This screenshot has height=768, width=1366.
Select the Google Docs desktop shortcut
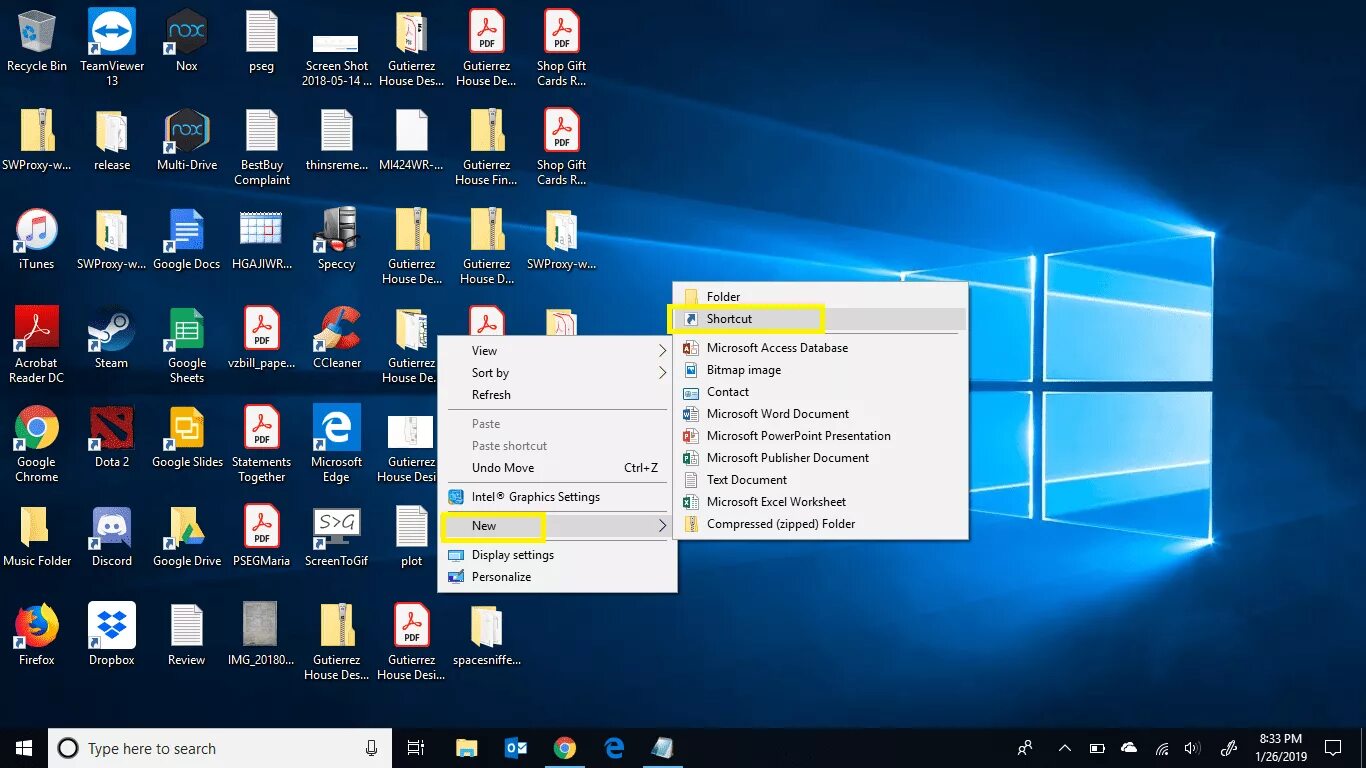point(187,239)
